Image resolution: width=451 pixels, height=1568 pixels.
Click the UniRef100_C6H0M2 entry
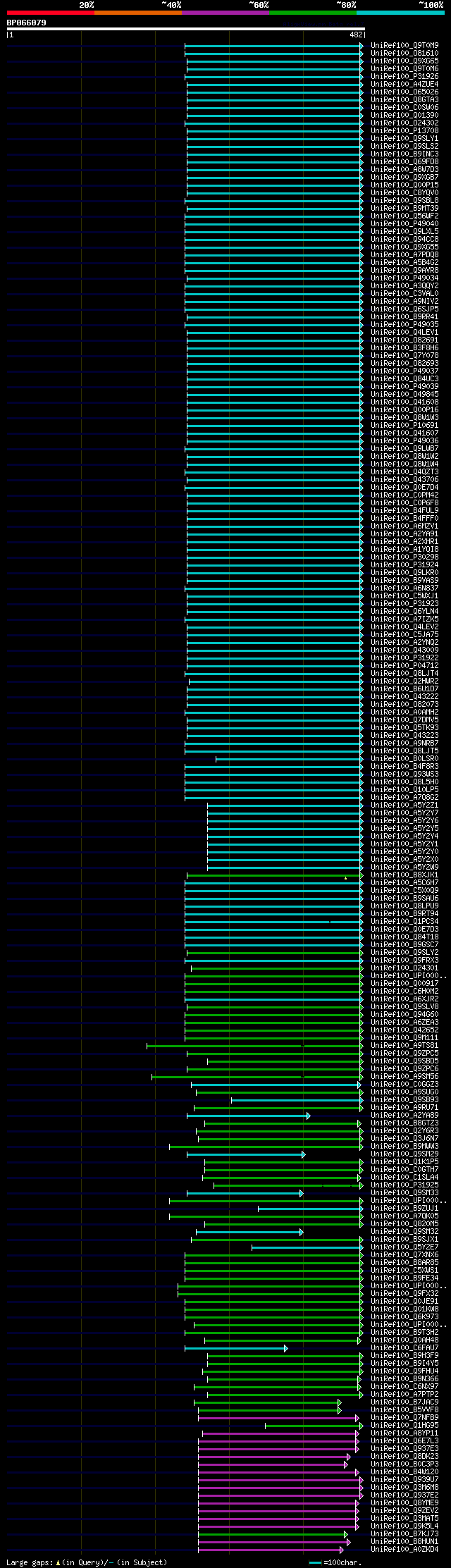tap(404, 991)
